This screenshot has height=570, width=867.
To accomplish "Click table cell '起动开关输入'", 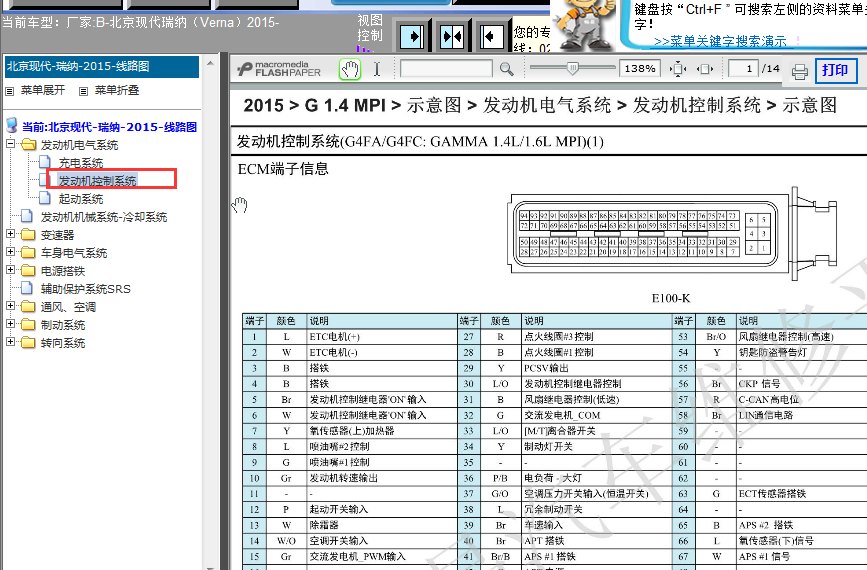I will click(382, 510).
